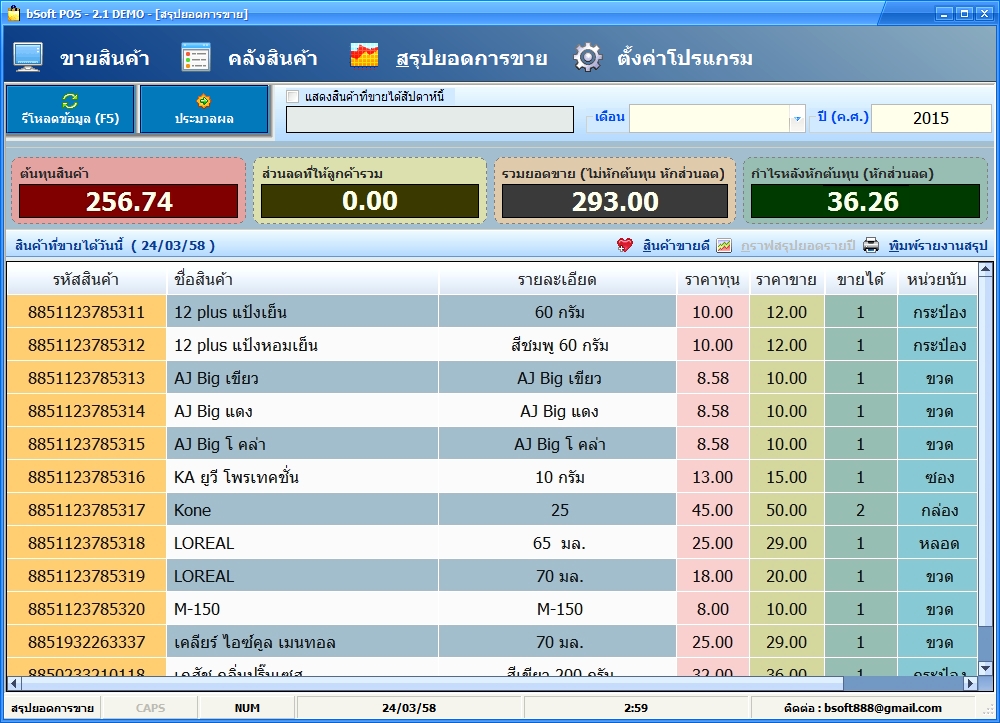Click the sales summary chart icon

[364, 56]
